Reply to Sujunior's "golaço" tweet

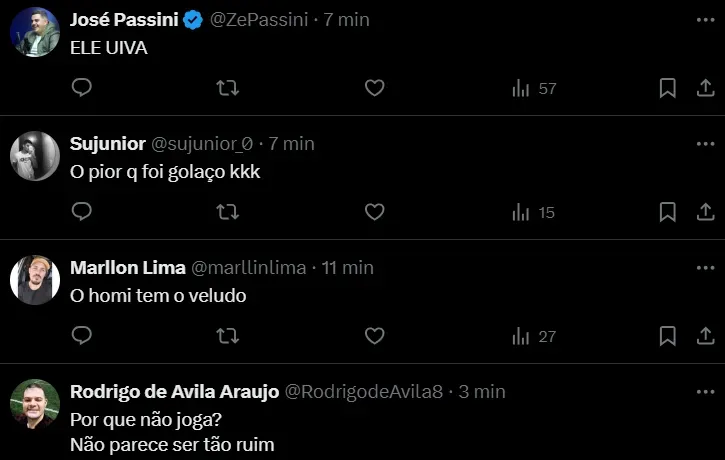82,212
